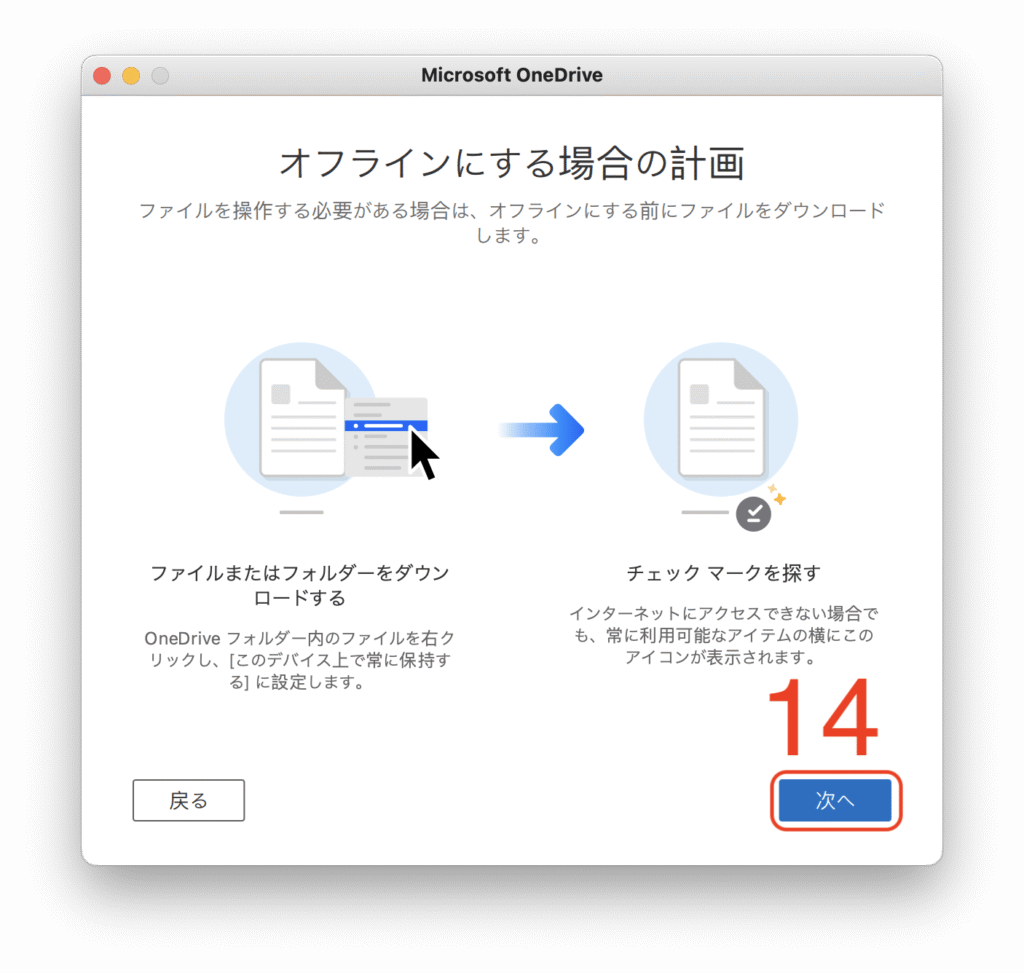Click the downloaded checkmark badge icon
This screenshot has height=973, width=1024.
tap(753, 514)
